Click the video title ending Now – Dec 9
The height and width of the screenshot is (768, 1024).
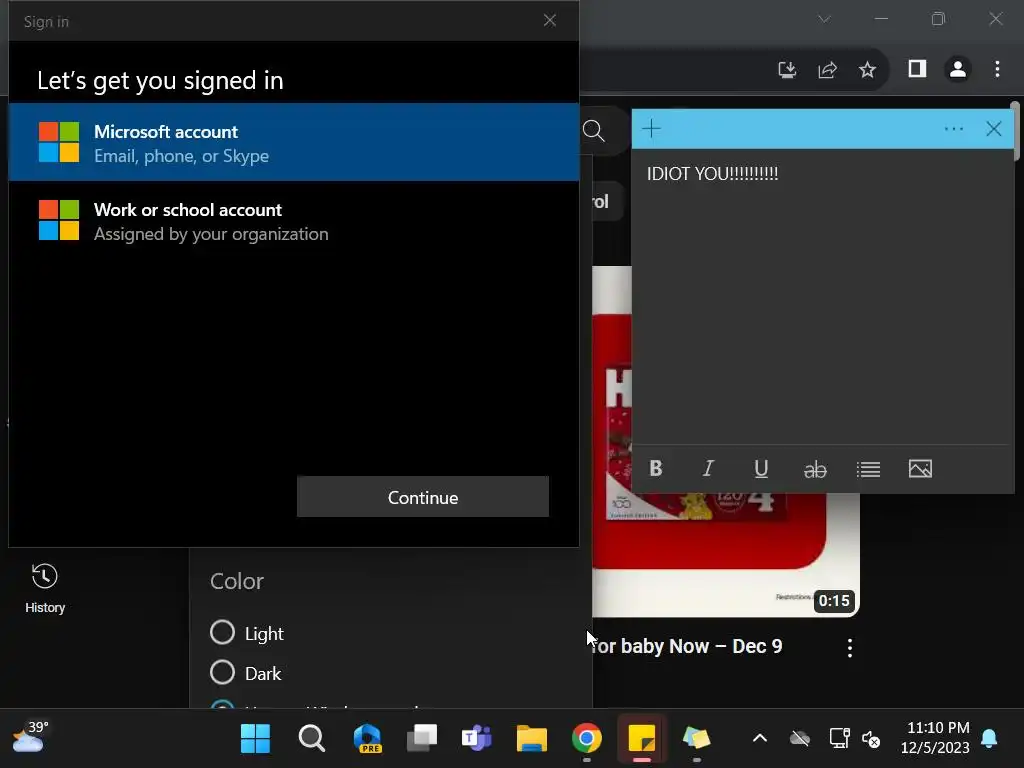tap(686, 646)
